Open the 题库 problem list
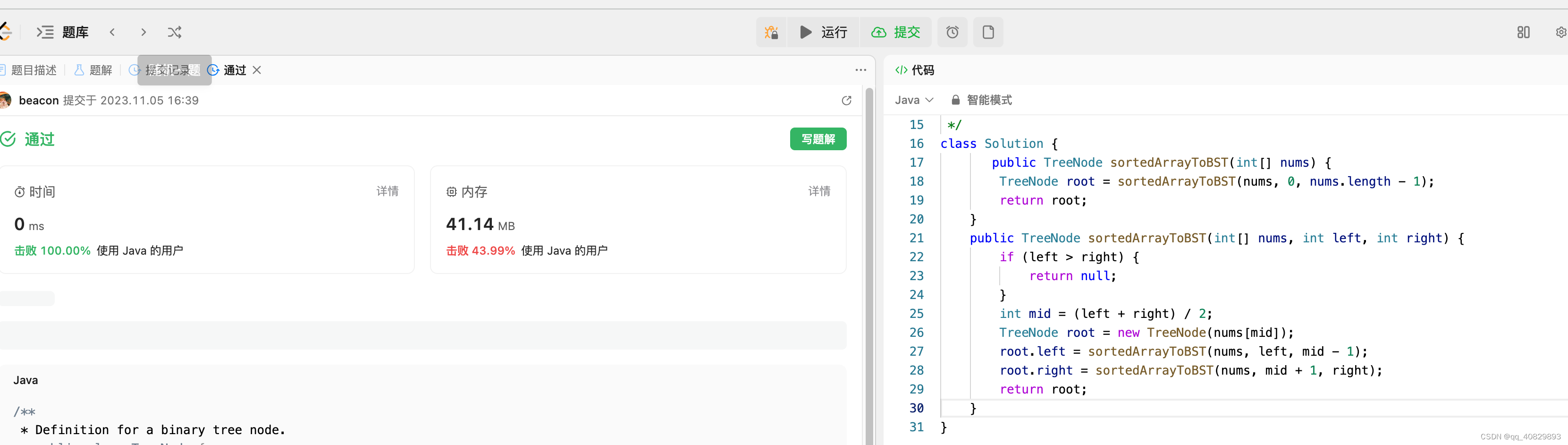This screenshot has width=1568, height=445. [63, 32]
